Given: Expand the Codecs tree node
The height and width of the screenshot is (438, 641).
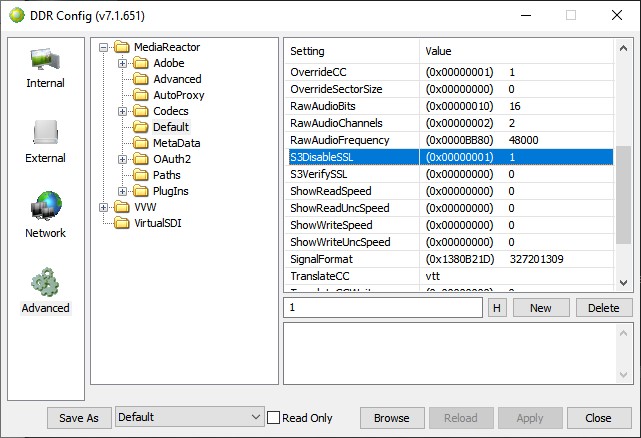Looking at the screenshot, I should point(122,111).
